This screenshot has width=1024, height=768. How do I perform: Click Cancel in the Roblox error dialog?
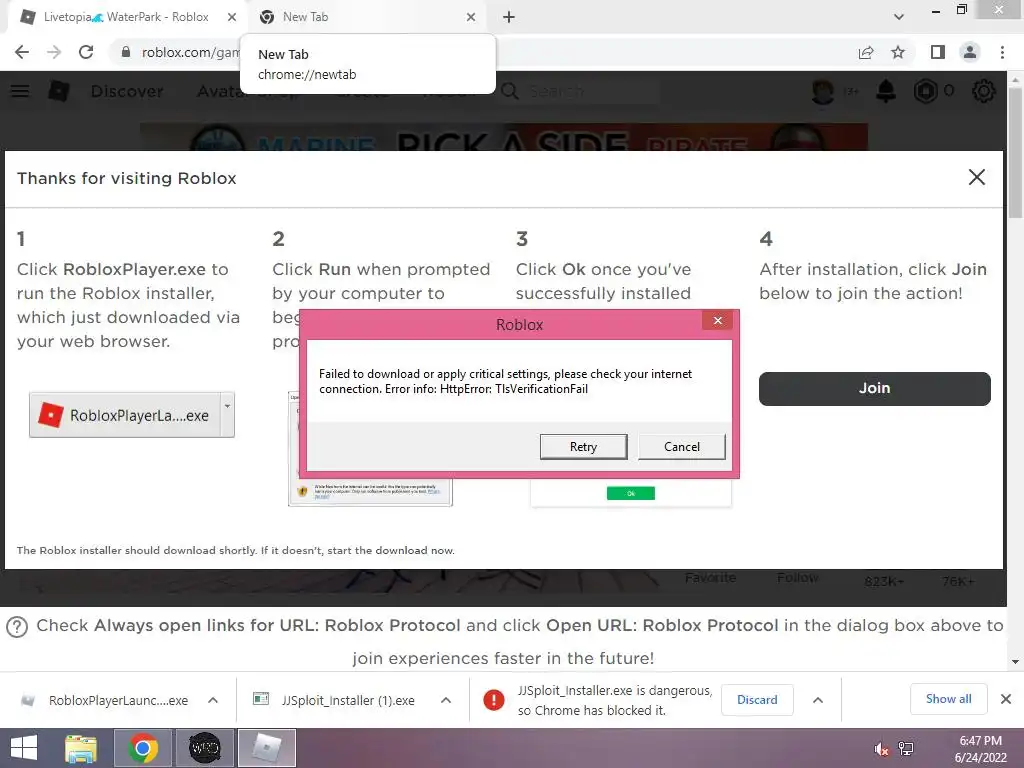point(682,447)
